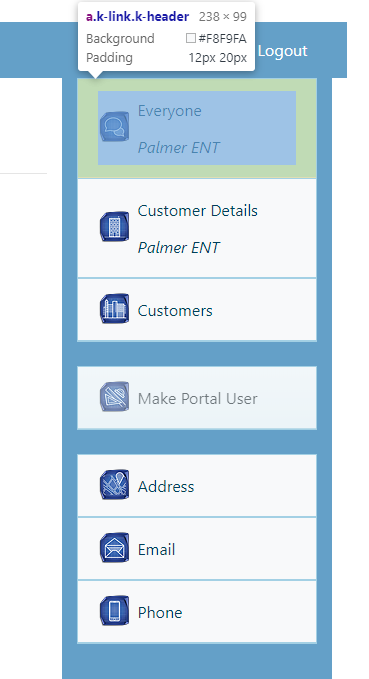Click the Customers buildings icon

tap(114, 308)
